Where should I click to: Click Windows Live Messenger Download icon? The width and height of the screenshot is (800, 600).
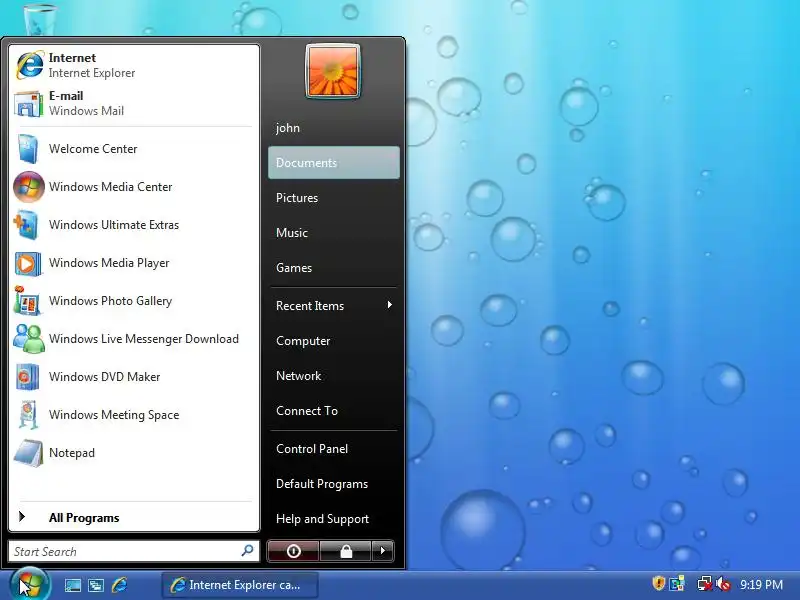29,339
